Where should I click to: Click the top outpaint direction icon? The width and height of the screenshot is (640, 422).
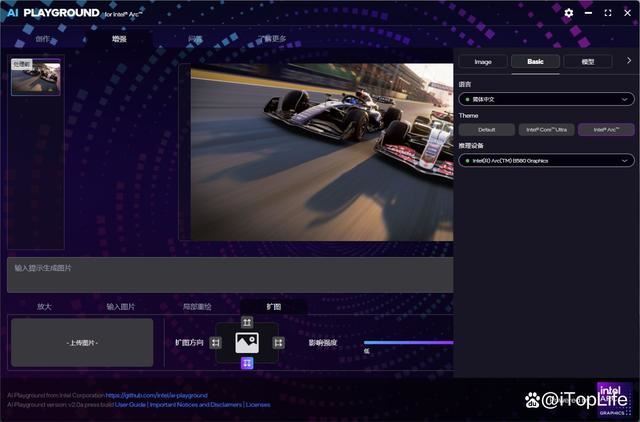tap(247, 322)
